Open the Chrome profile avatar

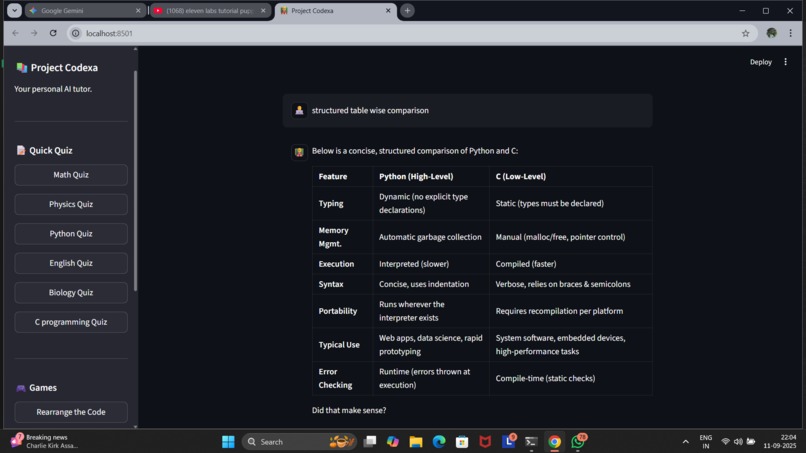click(x=772, y=33)
